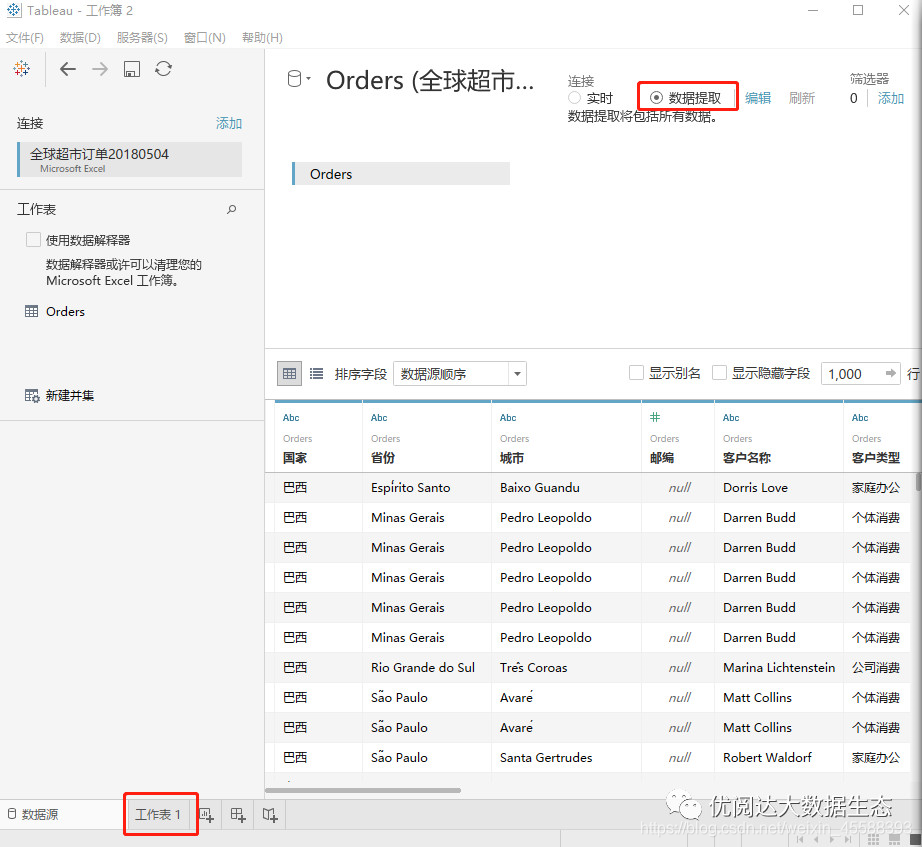Click the 城市 column header
Image resolution: width=922 pixels, height=847 pixels.
(512, 458)
